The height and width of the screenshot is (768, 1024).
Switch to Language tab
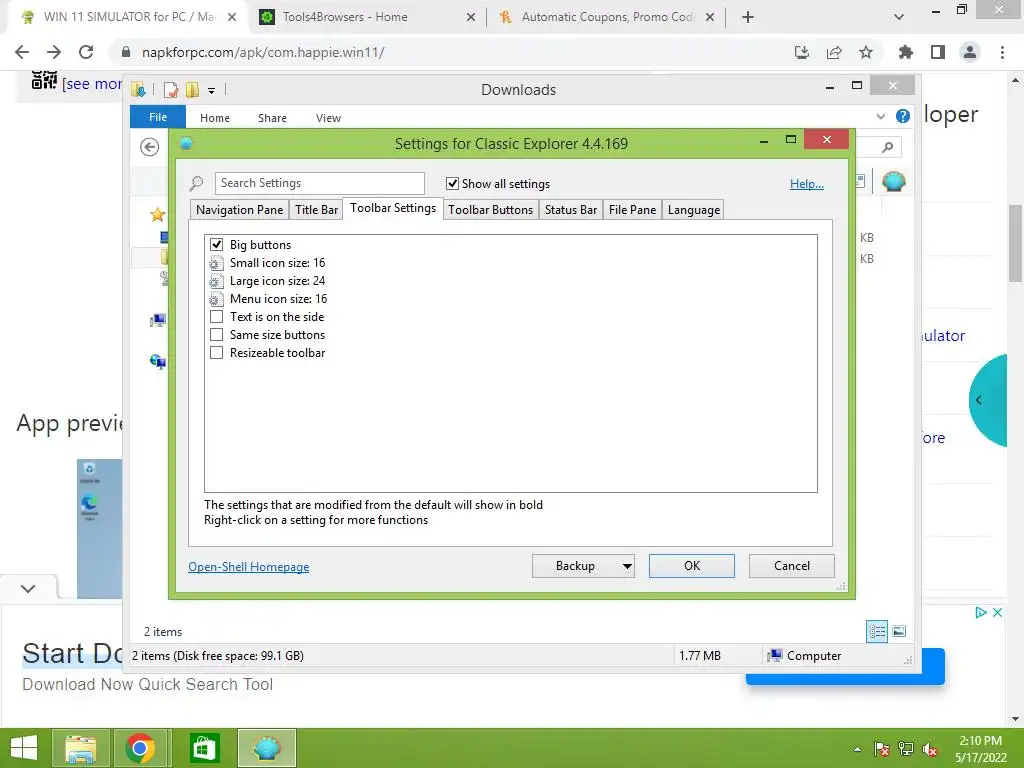(x=694, y=210)
